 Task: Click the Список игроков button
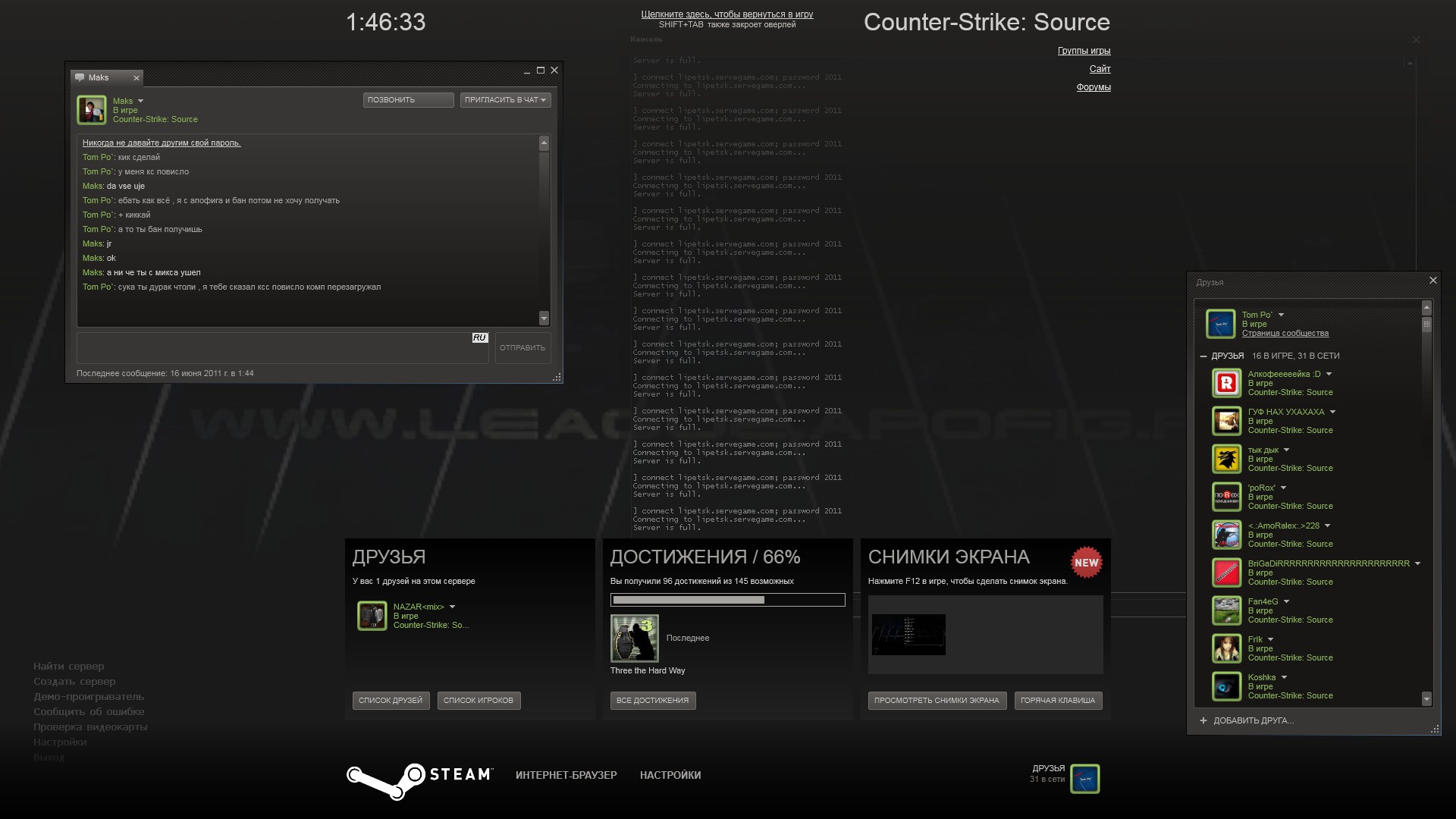coord(479,701)
